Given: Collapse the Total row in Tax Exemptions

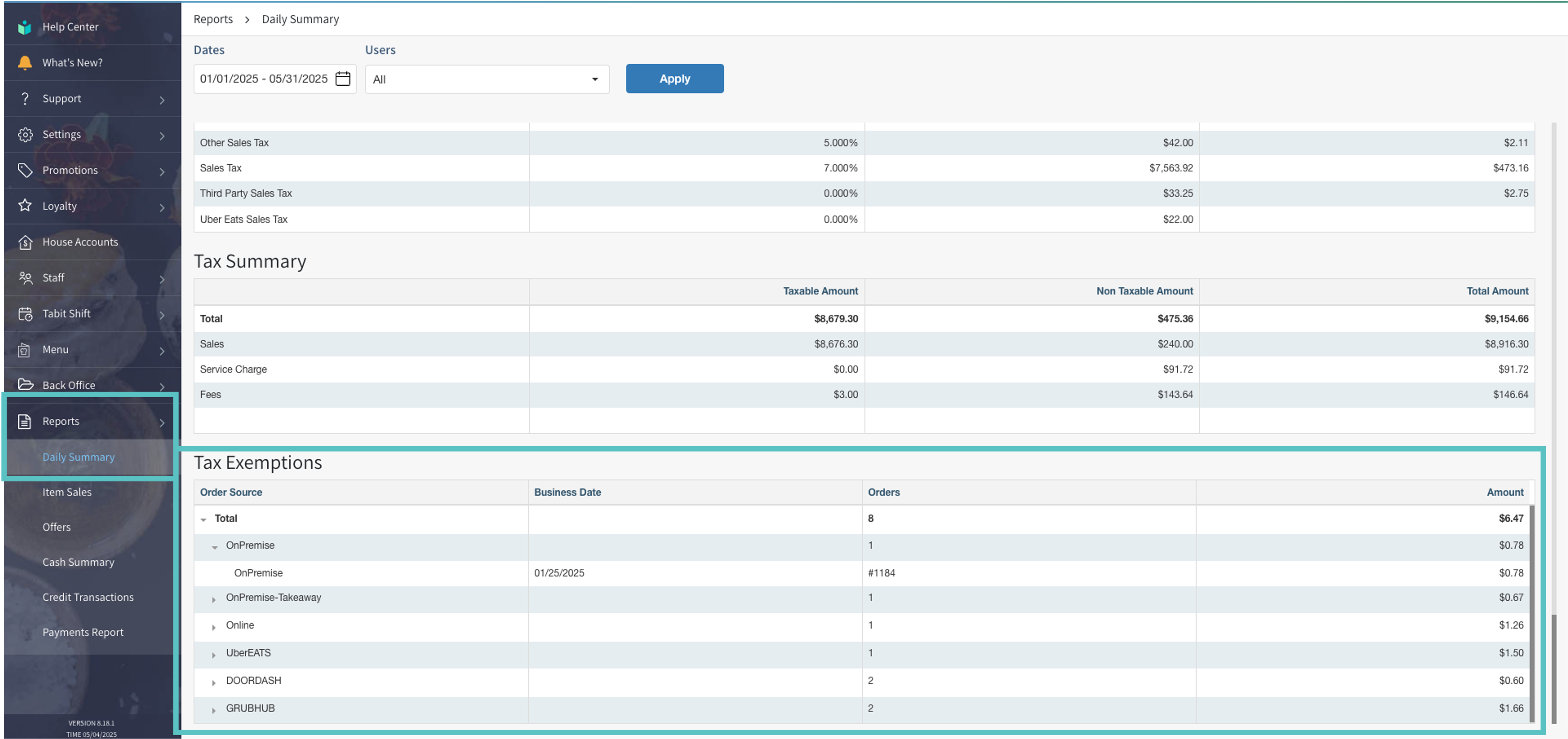Looking at the screenshot, I should tap(203, 519).
